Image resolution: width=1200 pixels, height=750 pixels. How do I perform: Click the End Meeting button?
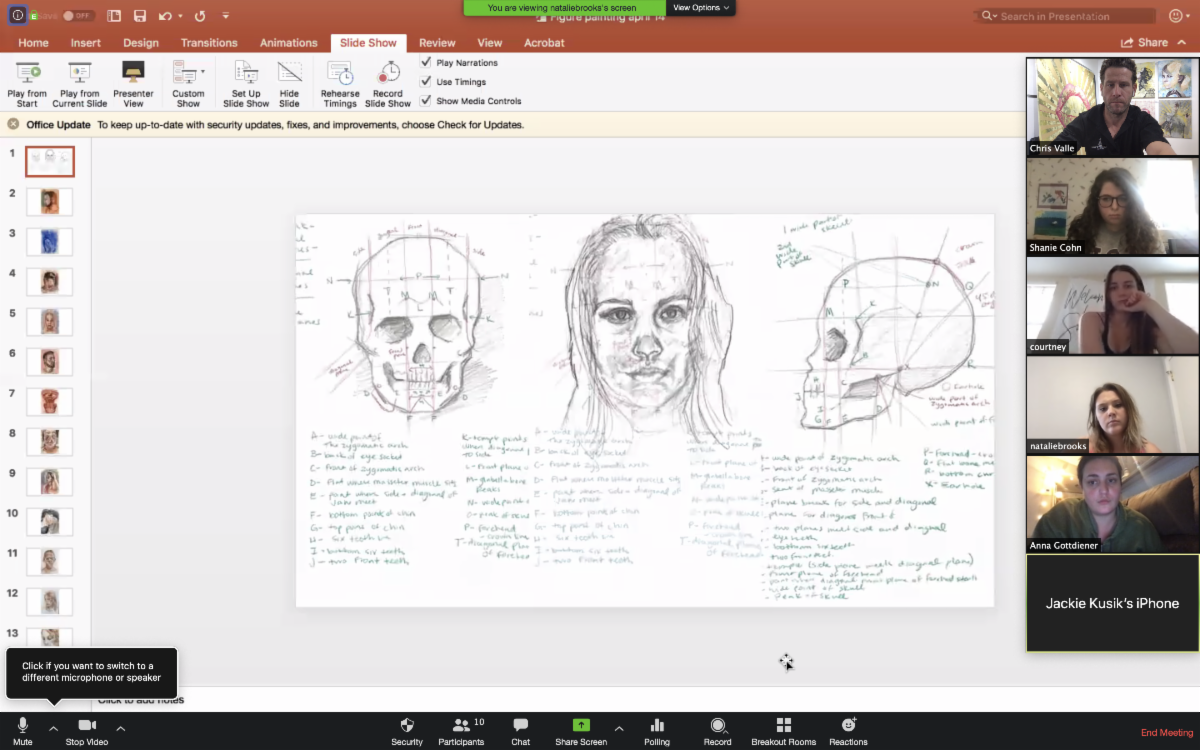1167,733
